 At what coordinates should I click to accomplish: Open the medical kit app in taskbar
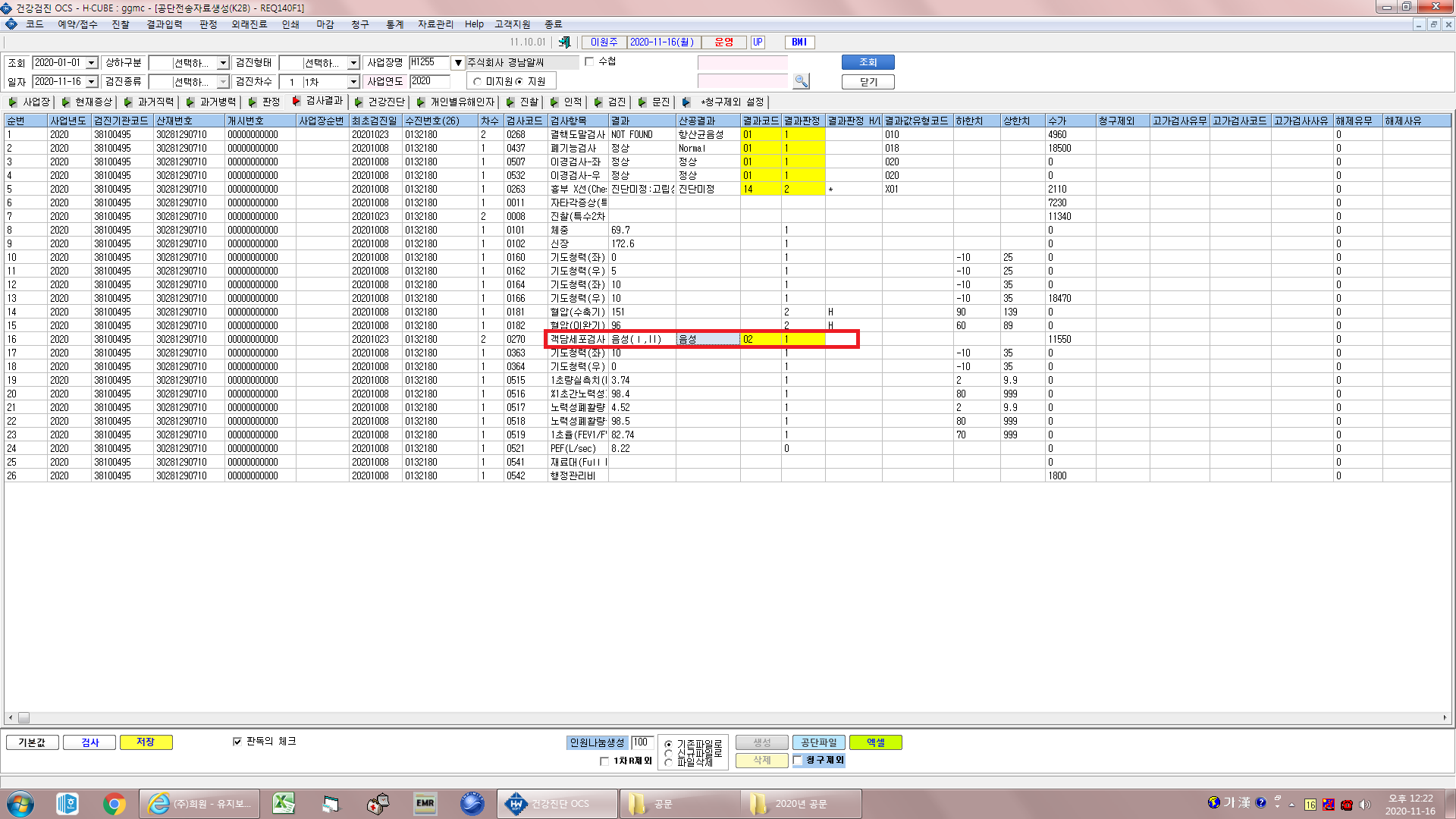pos(378,804)
